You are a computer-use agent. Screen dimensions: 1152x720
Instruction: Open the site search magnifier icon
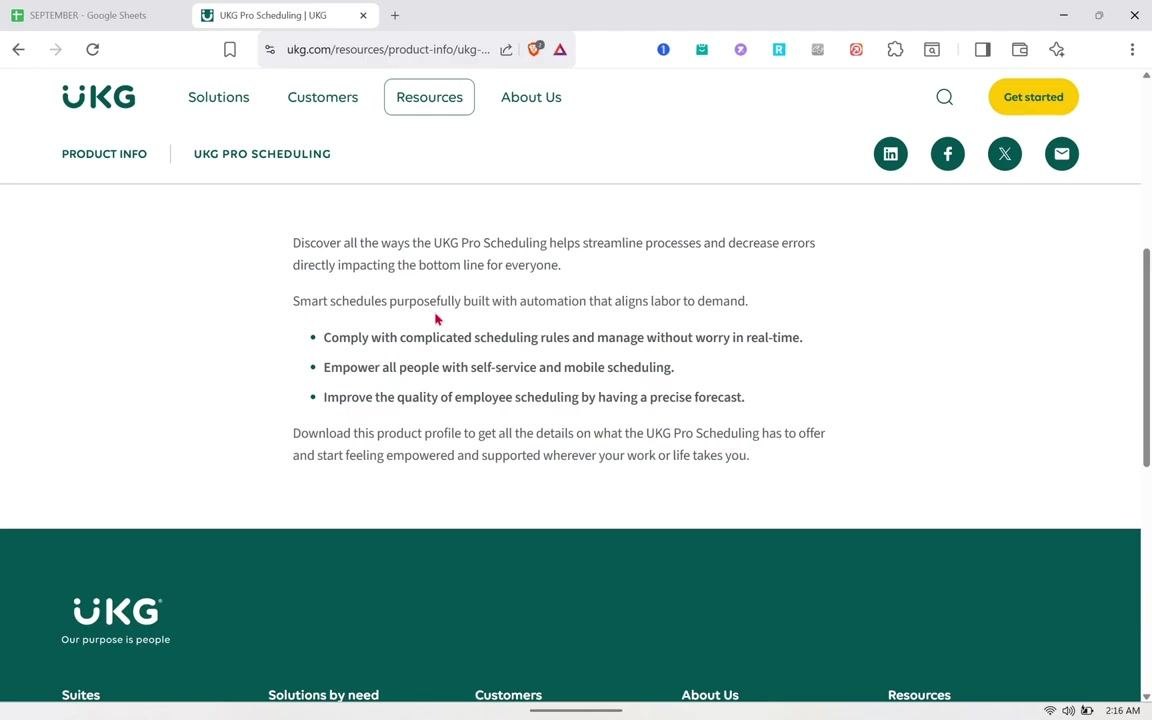(944, 97)
